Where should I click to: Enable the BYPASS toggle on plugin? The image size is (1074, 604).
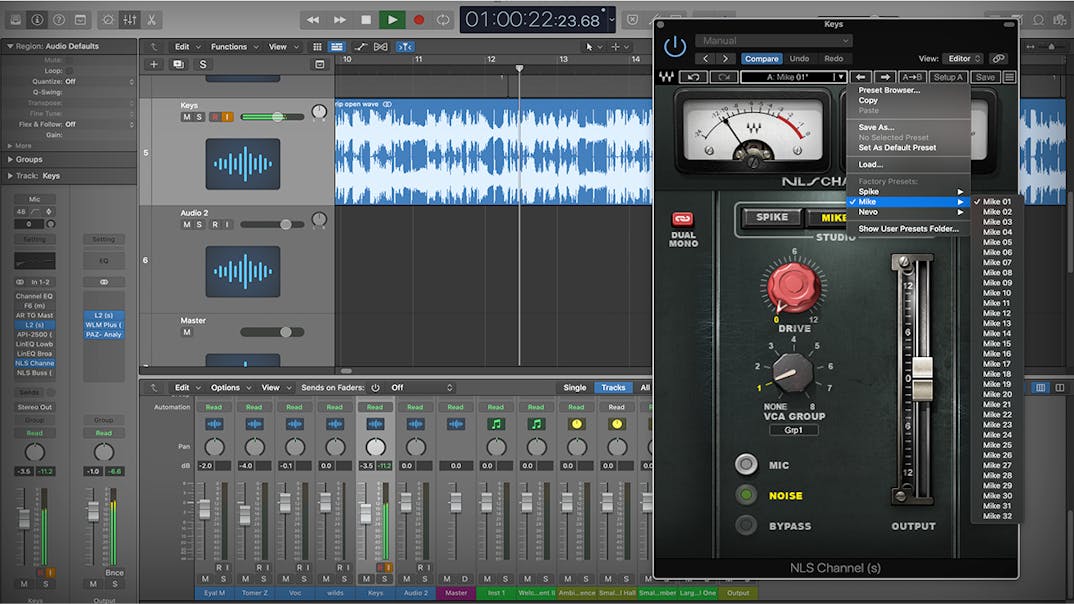(746, 526)
